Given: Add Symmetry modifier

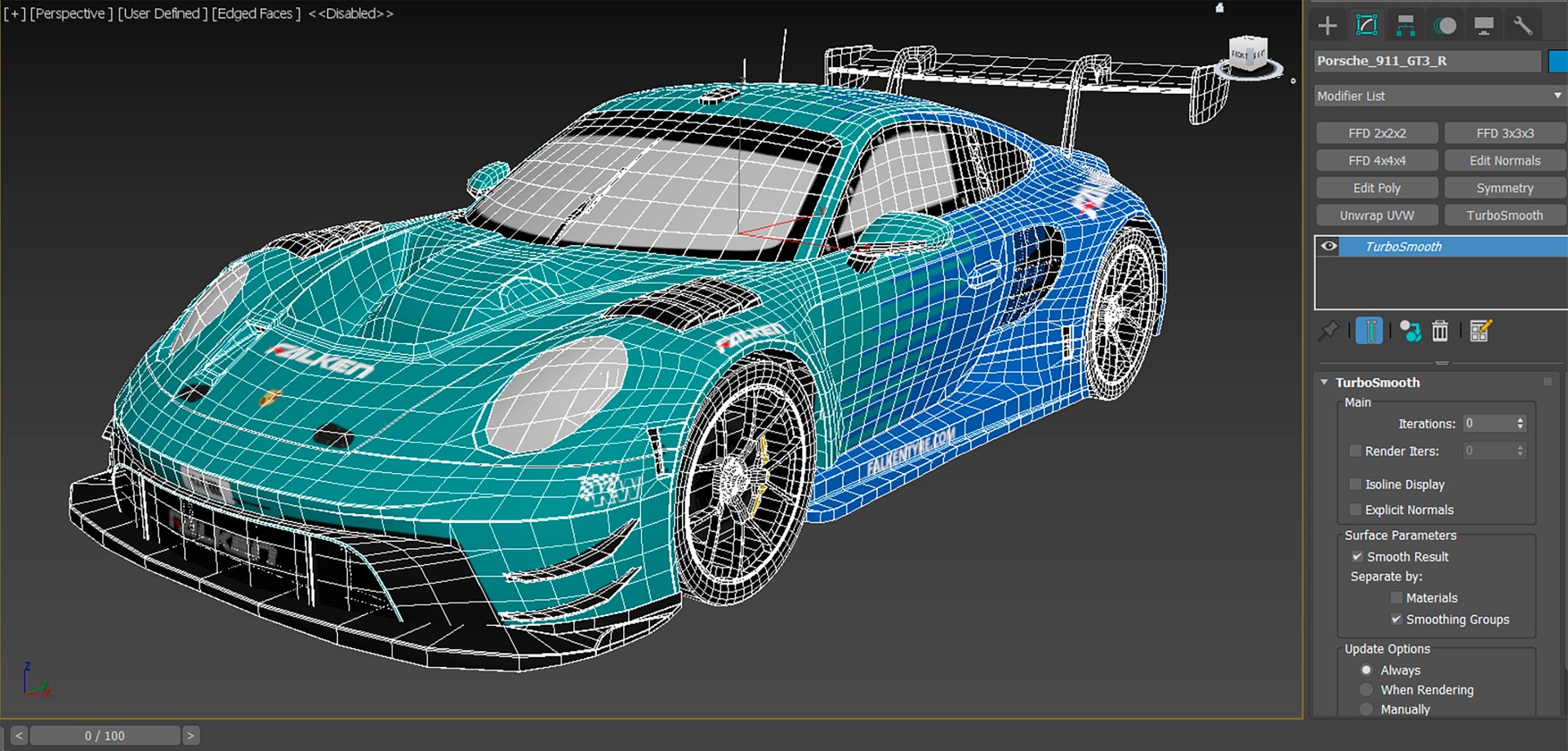Looking at the screenshot, I should (x=1505, y=188).
